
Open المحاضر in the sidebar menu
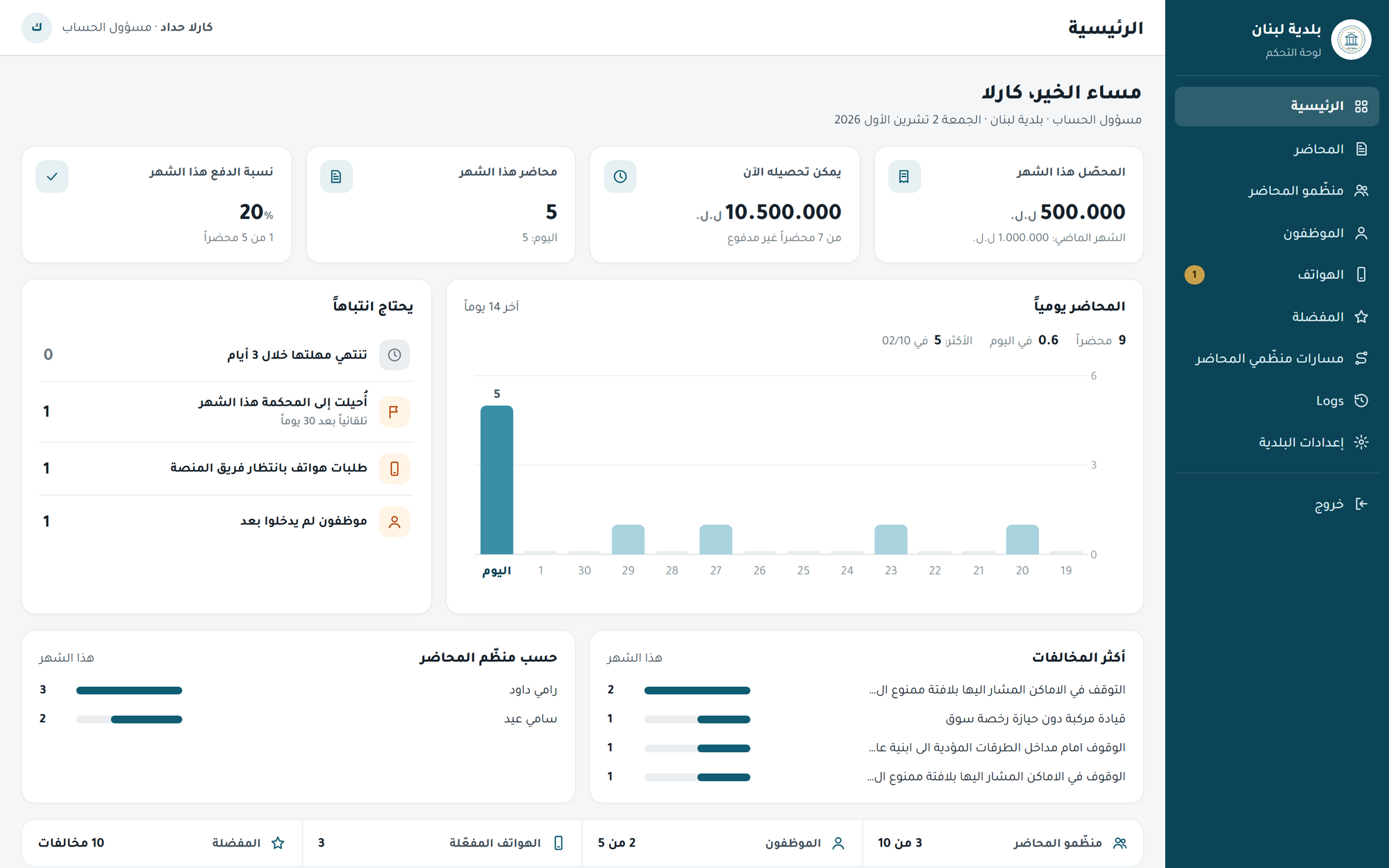(x=1276, y=149)
